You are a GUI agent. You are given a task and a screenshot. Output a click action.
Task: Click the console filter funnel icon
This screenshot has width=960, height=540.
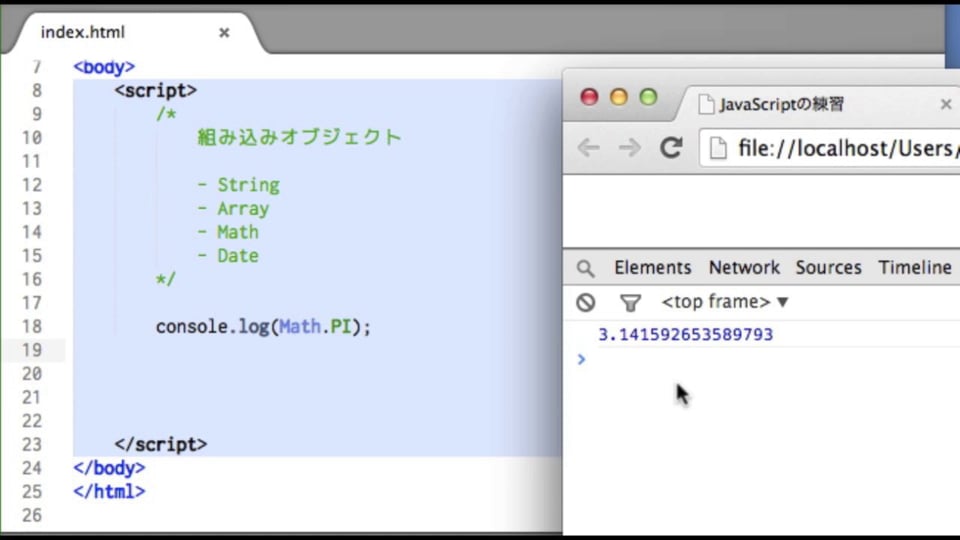pos(630,302)
